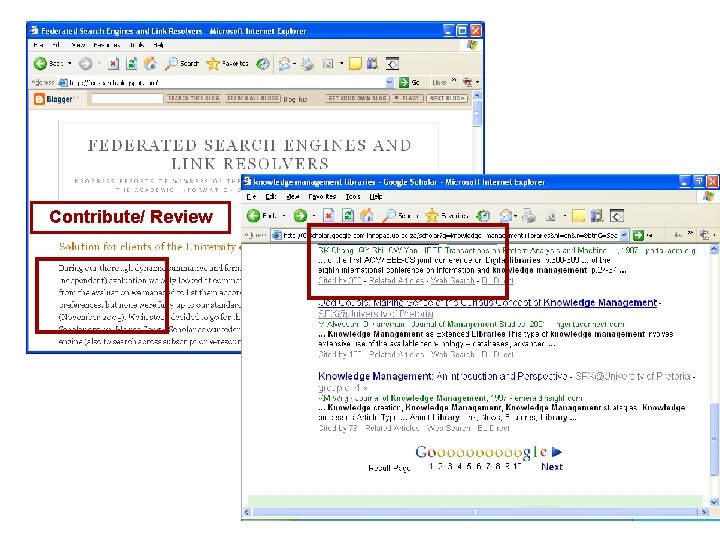Click scroll-up arrow in Federated Search window
The width and height of the screenshot is (720, 540).
pos(477,96)
